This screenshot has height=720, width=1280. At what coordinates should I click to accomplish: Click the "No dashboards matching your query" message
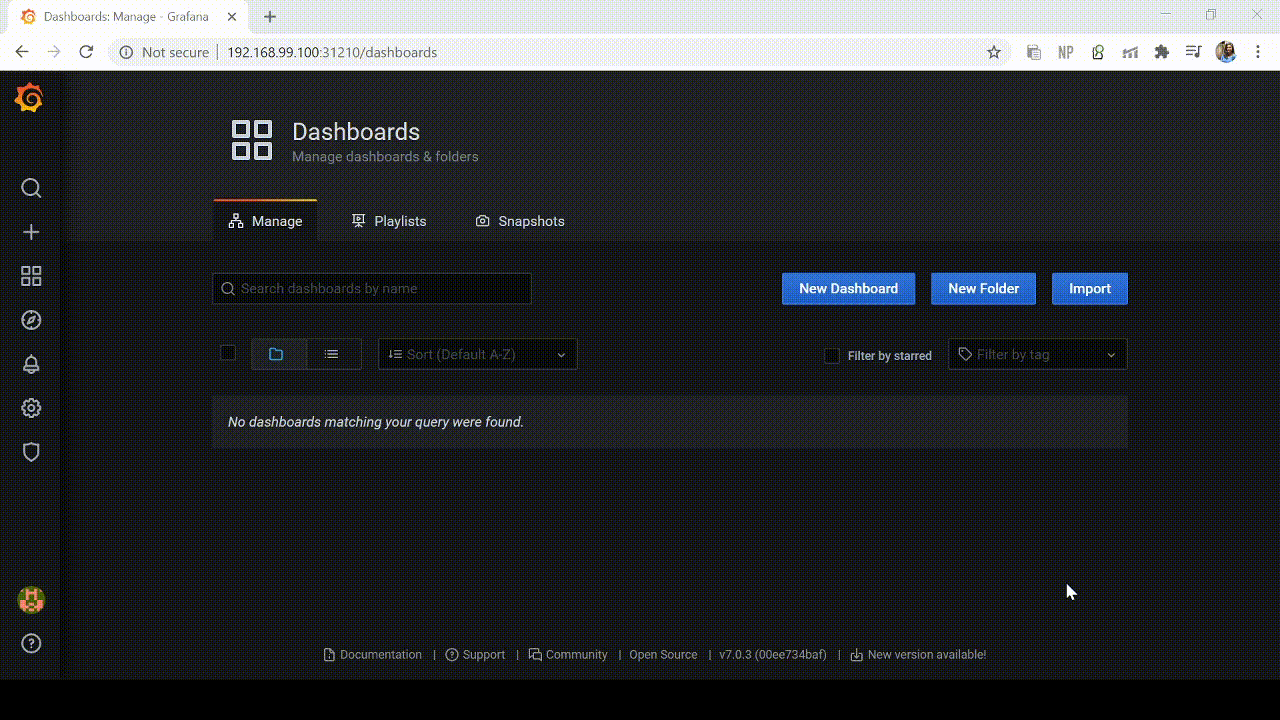pos(376,422)
